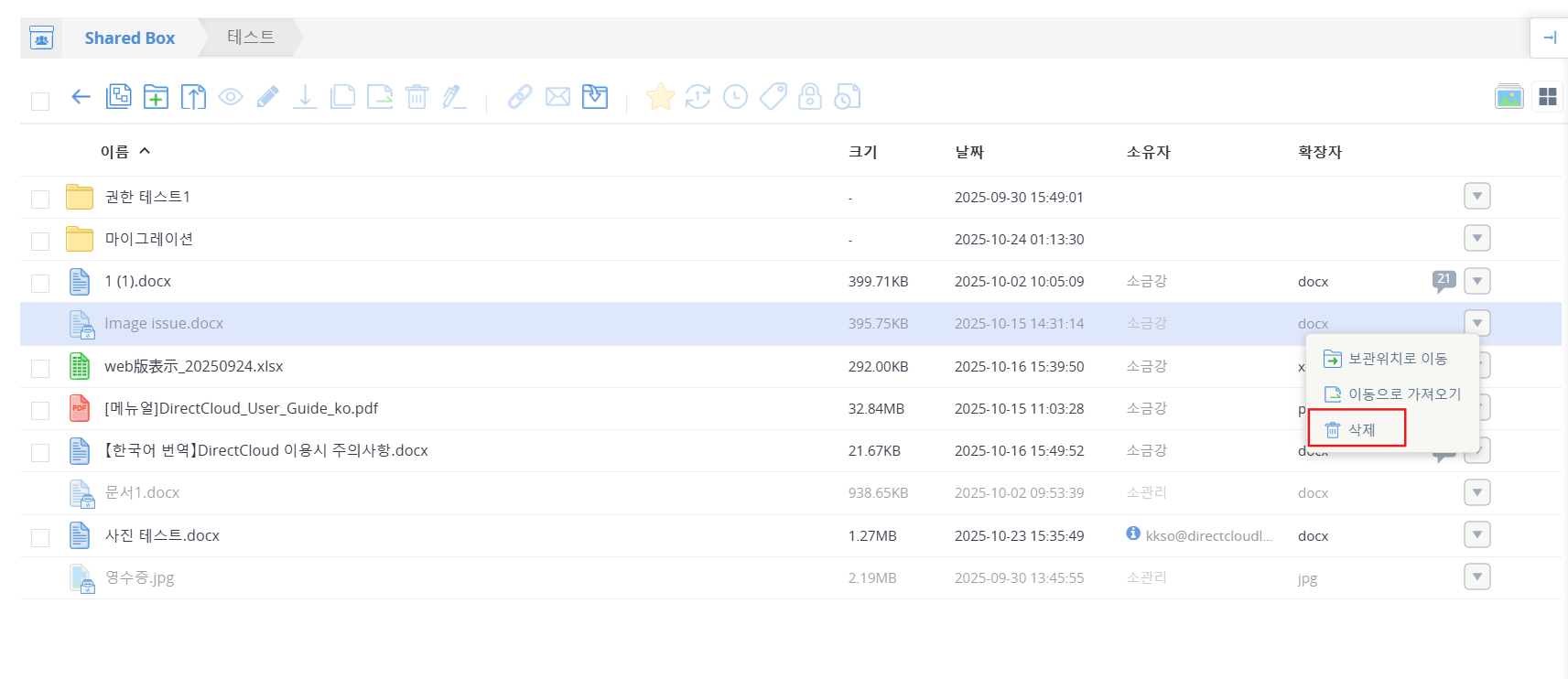Open the row dropdown for 사진 테스트.docx
This screenshot has width=1568, height=679.
[x=1476, y=535]
